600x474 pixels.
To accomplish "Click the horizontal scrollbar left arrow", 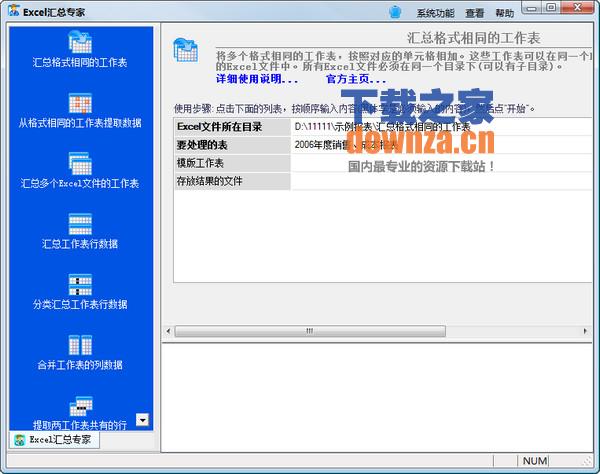I will coord(168,331).
